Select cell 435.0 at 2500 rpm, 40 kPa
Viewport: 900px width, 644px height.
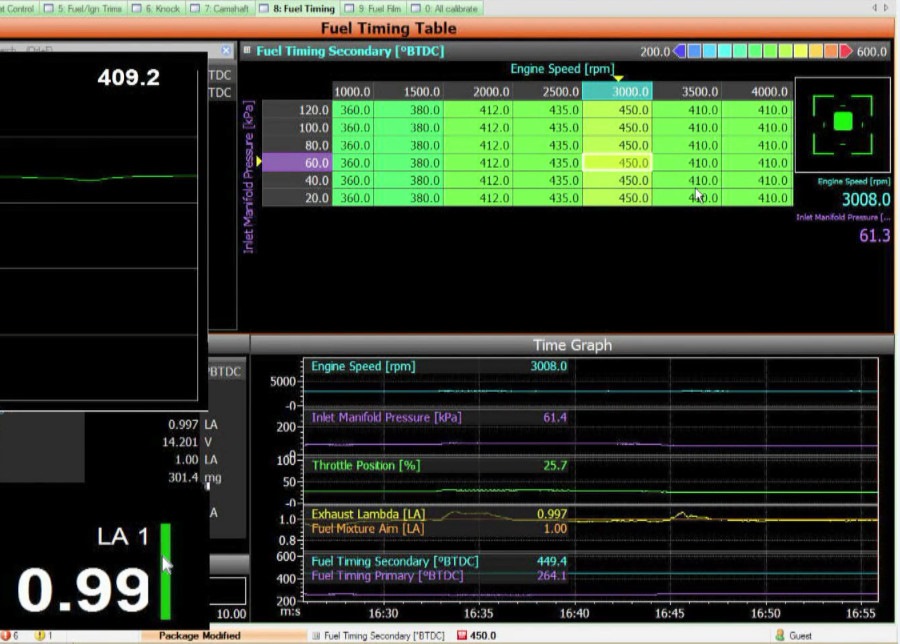click(548, 180)
